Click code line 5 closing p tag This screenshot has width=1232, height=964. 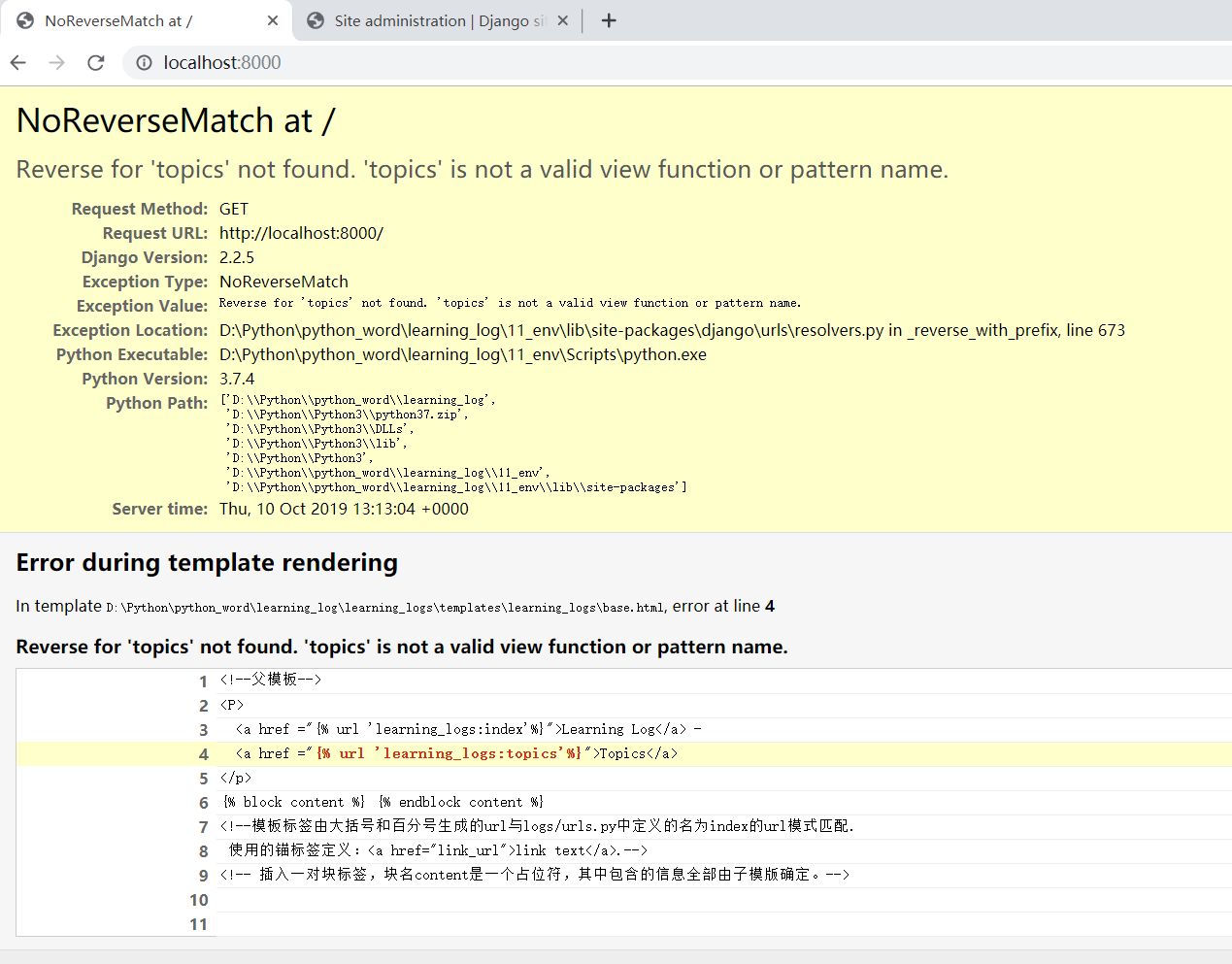(236, 778)
